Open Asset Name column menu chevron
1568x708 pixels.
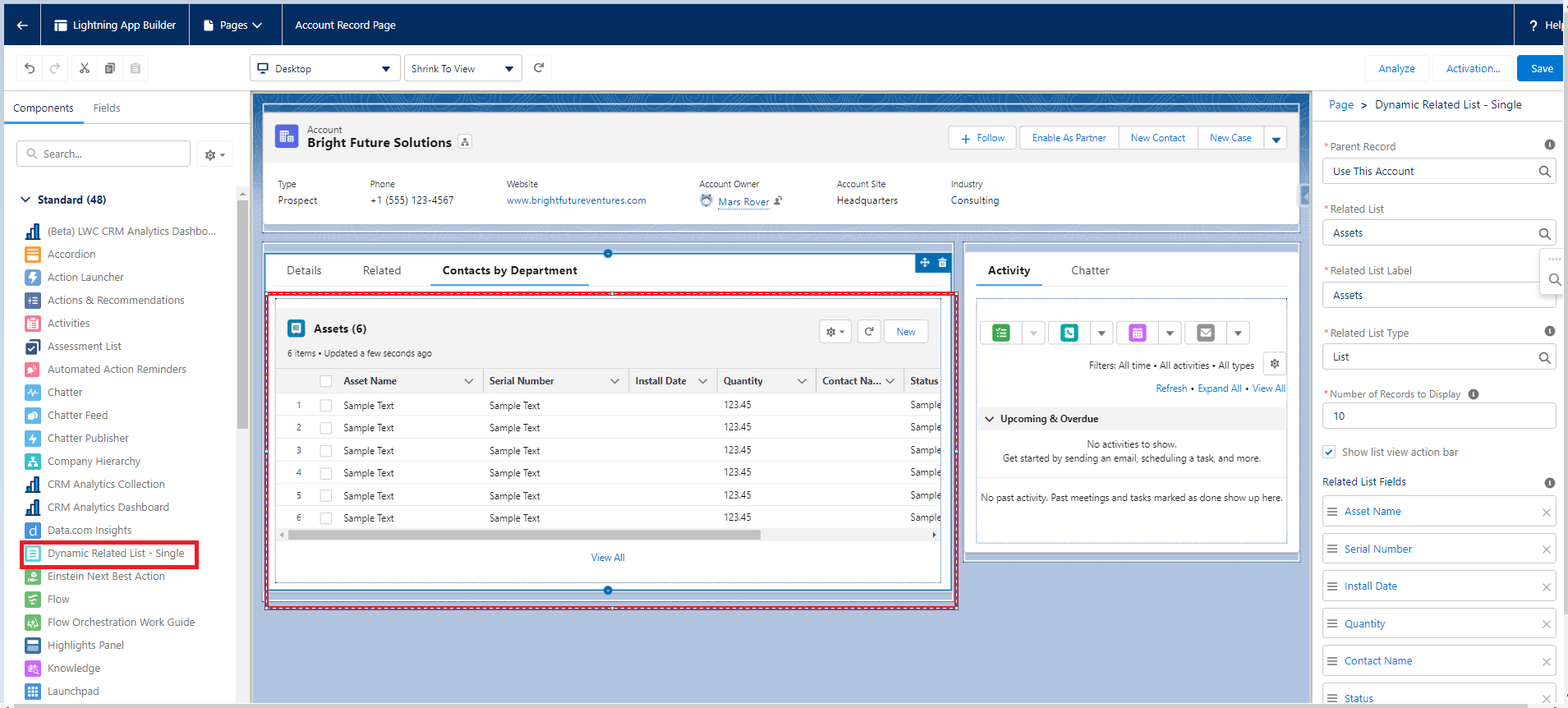468,381
